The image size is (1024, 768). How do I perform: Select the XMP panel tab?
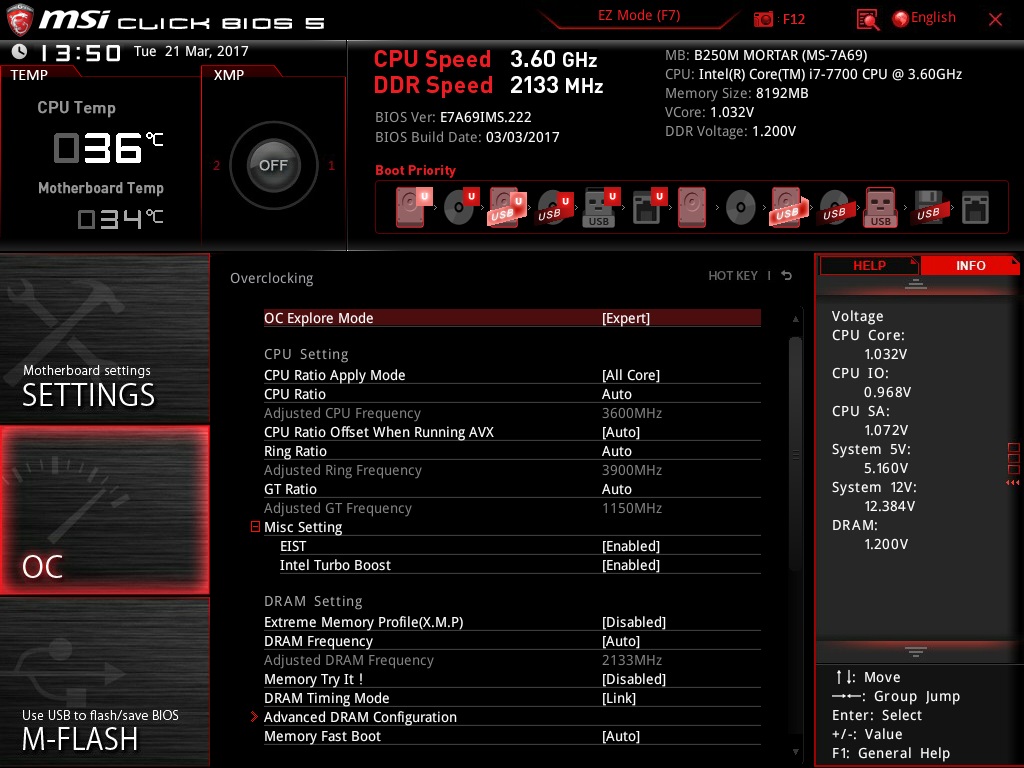click(x=229, y=74)
